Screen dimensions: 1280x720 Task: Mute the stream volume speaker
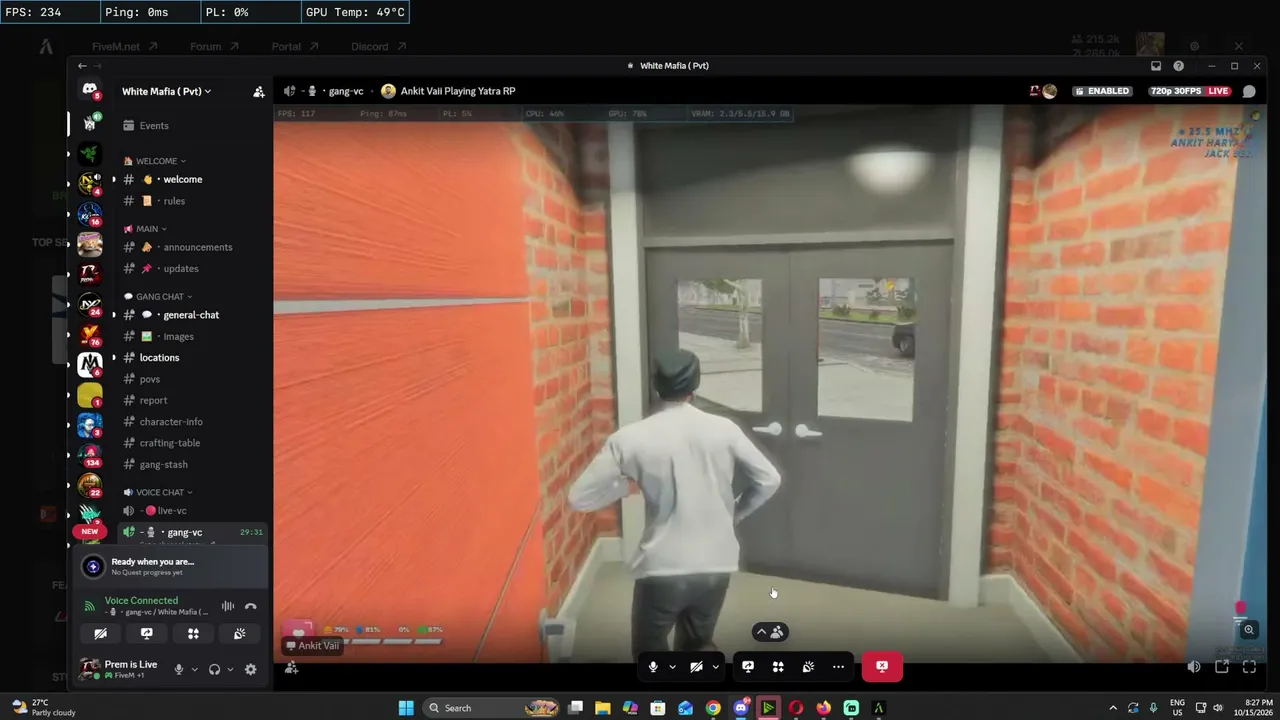[x=1194, y=667]
